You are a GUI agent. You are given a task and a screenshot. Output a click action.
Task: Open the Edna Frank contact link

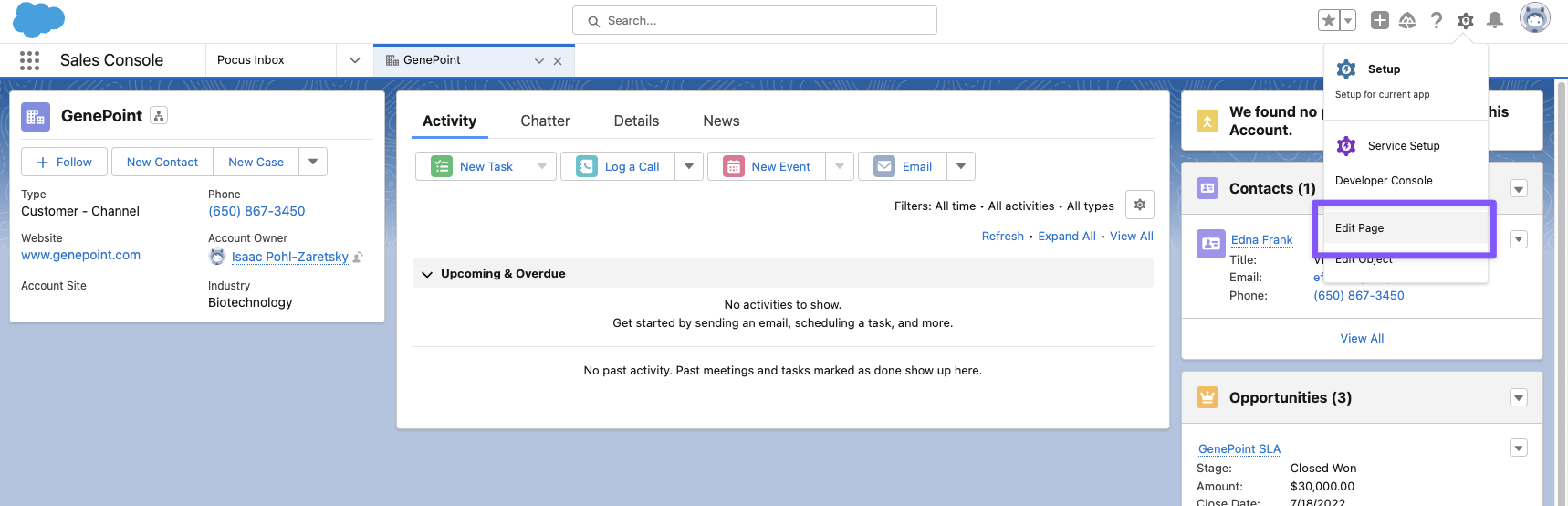click(1261, 240)
